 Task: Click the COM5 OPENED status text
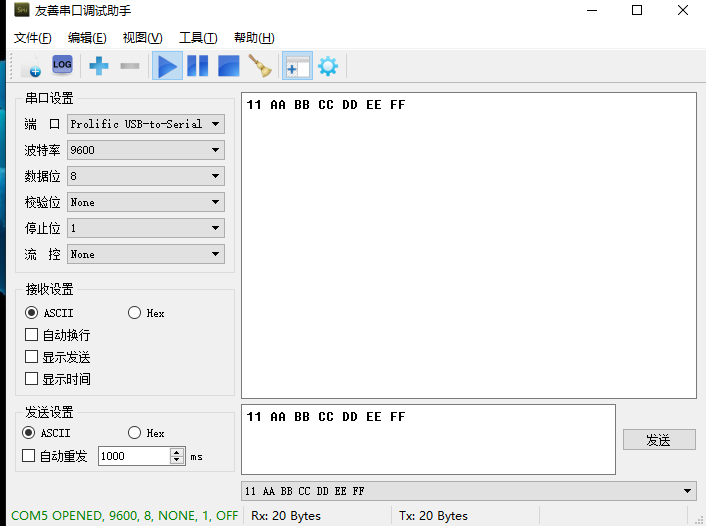(x=125, y=516)
